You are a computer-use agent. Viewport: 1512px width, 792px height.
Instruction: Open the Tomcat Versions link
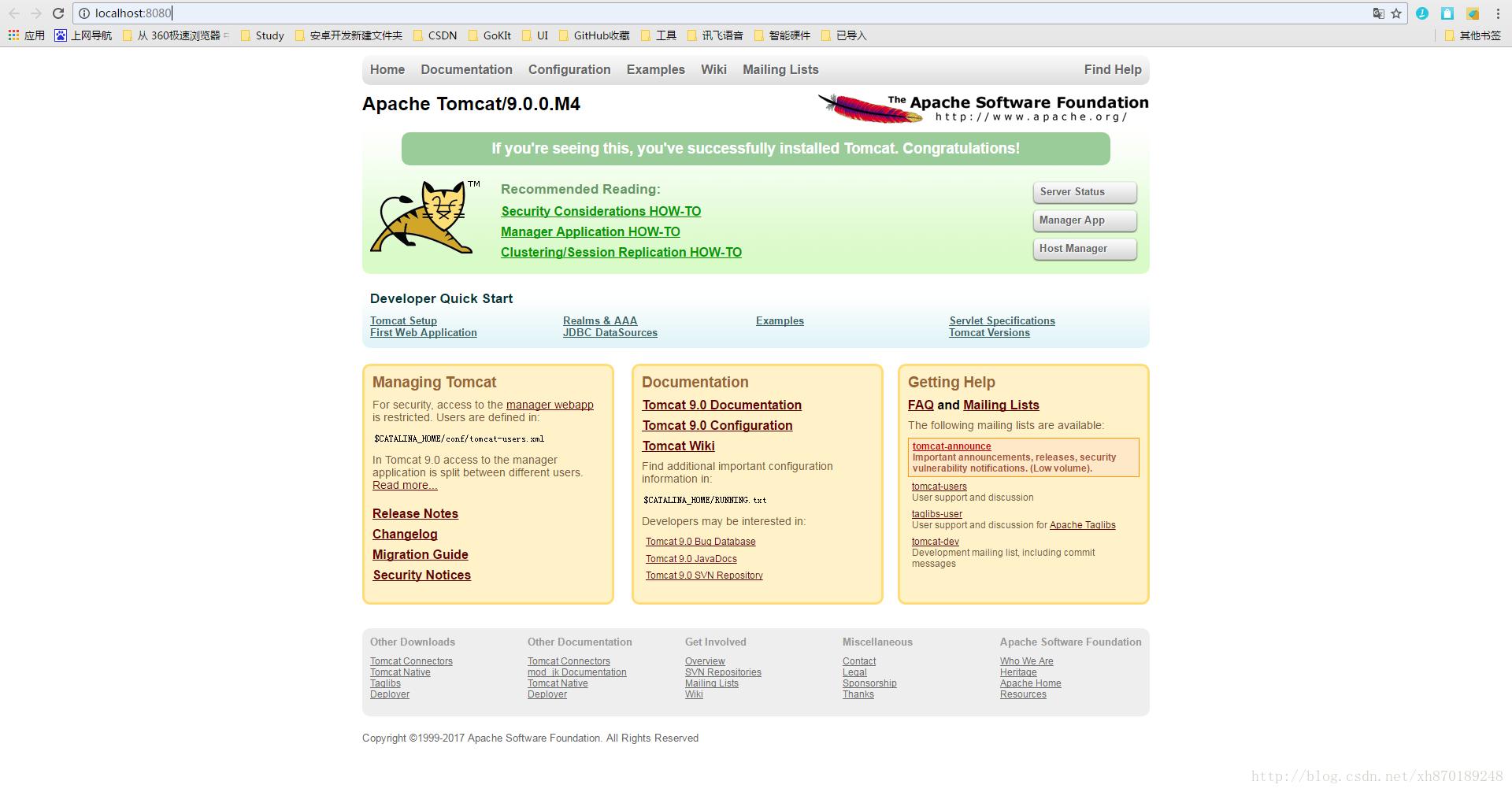(989, 332)
